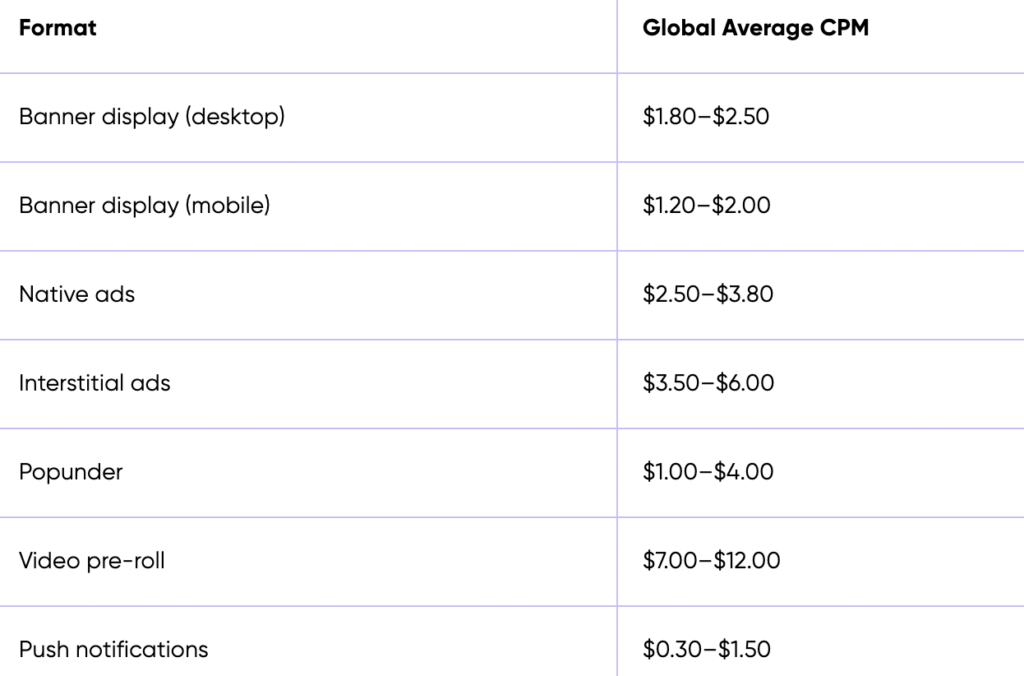
Task: Select the Banner display (desktop) cell
Action: click(x=152, y=117)
